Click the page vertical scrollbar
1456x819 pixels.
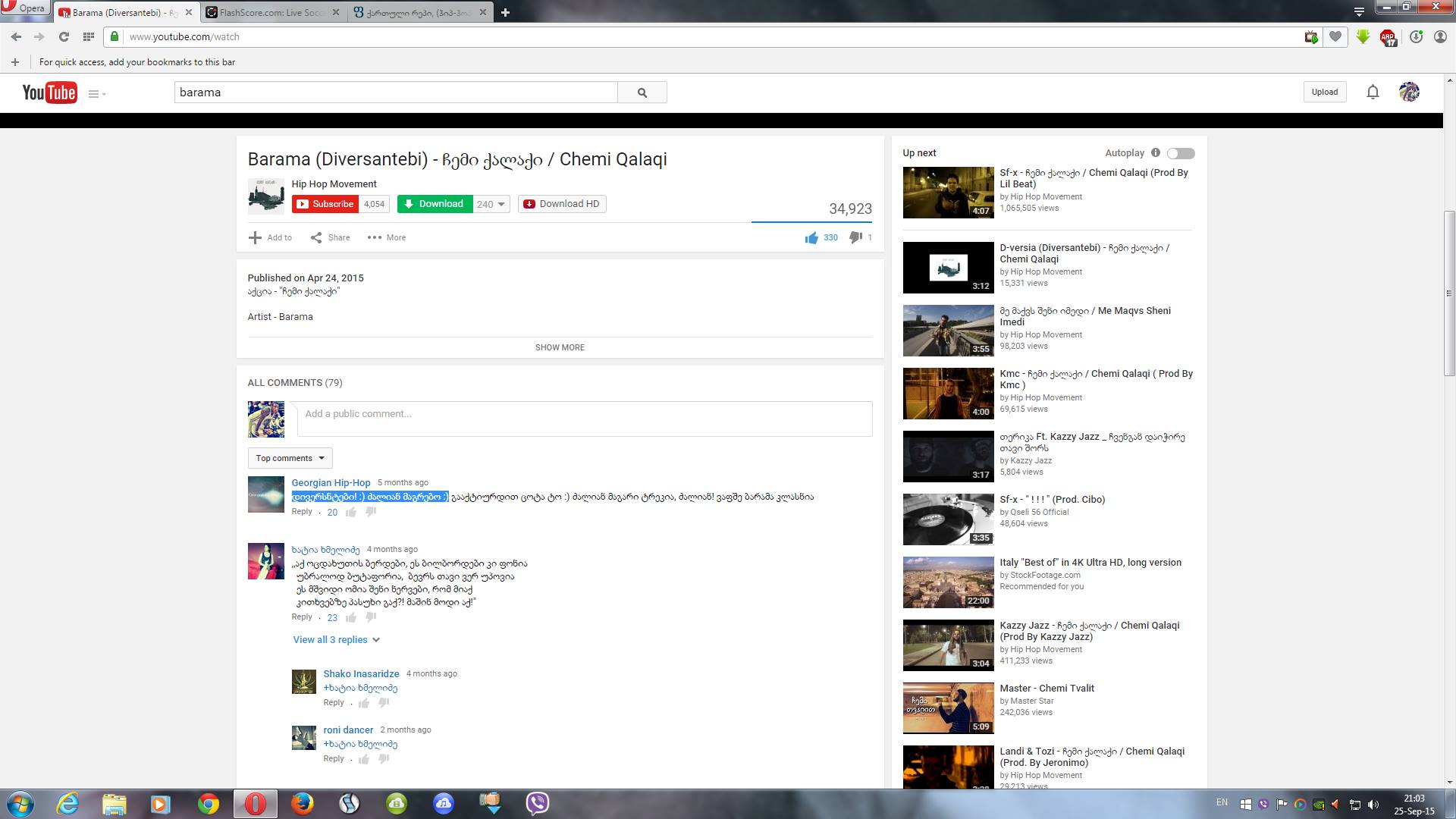(1449, 293)
